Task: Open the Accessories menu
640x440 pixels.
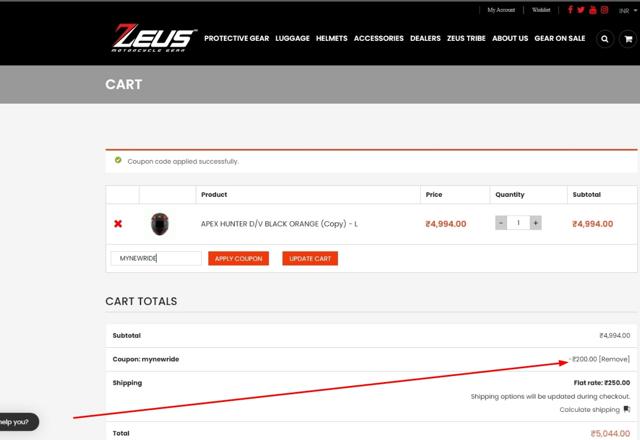Action: point(378,38)
